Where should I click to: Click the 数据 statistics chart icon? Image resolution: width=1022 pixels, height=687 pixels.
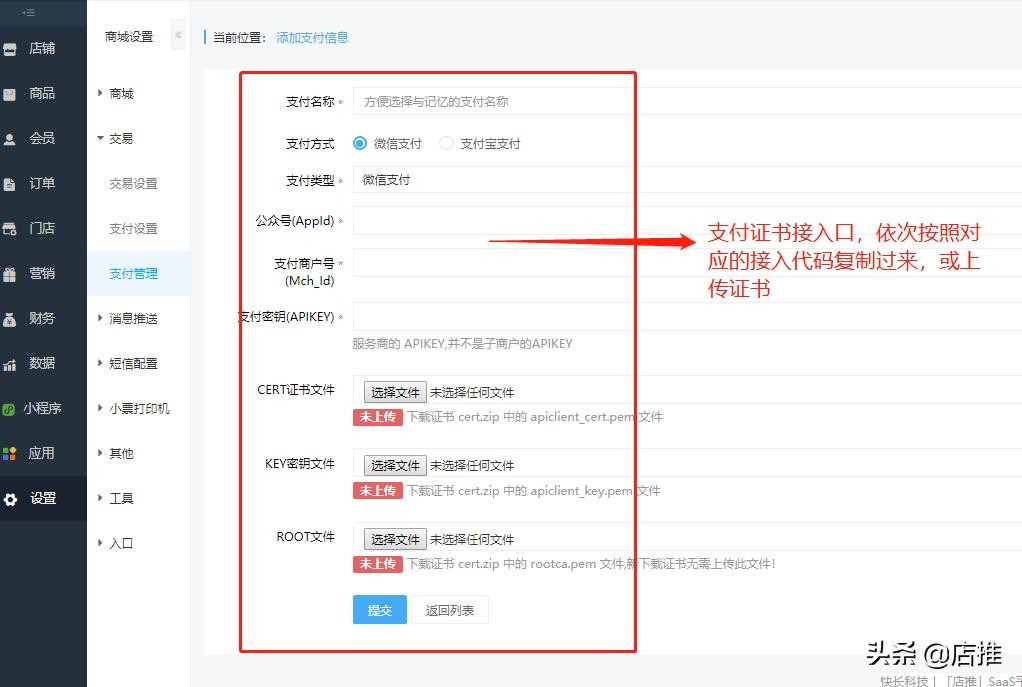pyautogui.click(x=10, y=364)
